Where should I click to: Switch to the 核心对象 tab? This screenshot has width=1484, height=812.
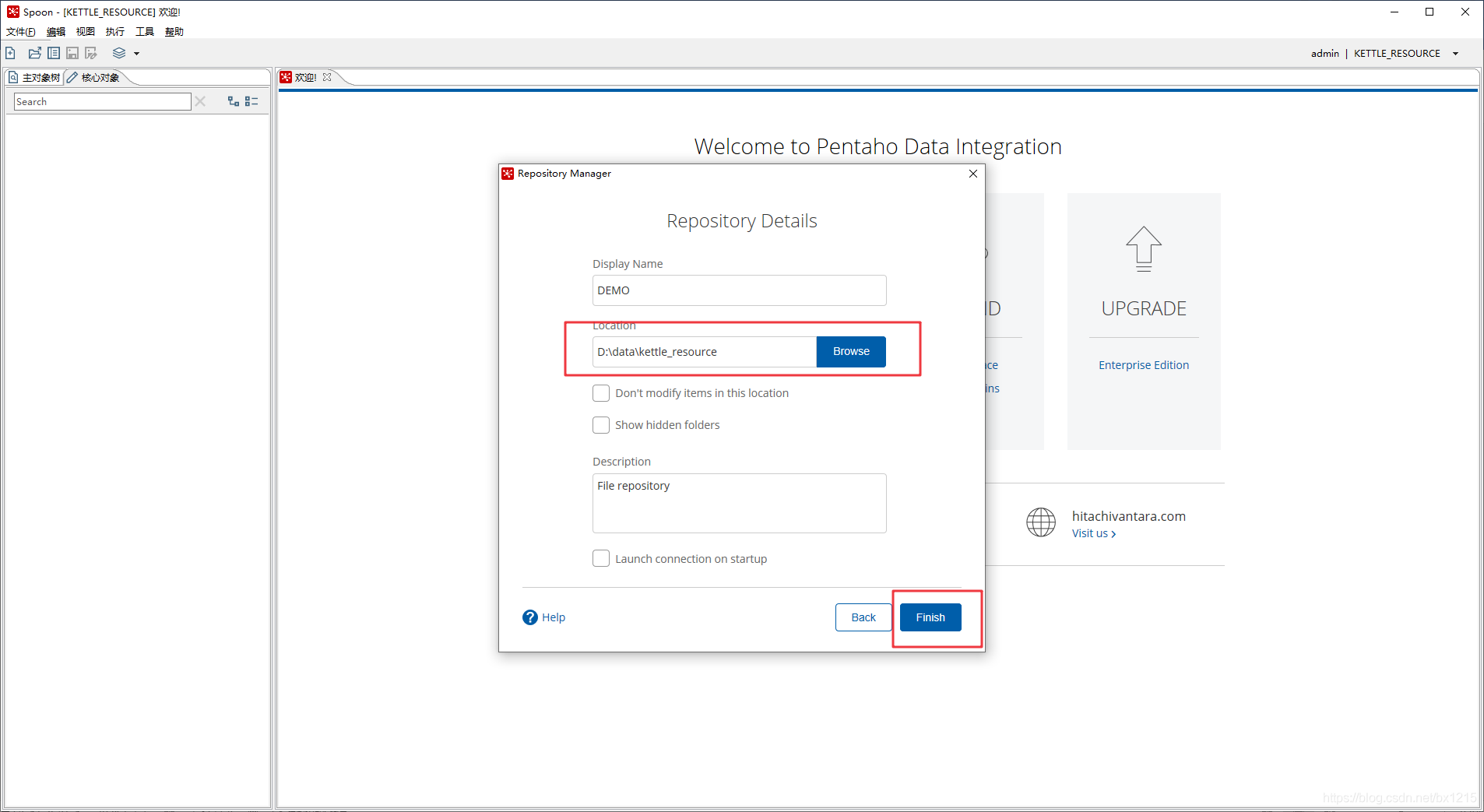pos(93,77)
